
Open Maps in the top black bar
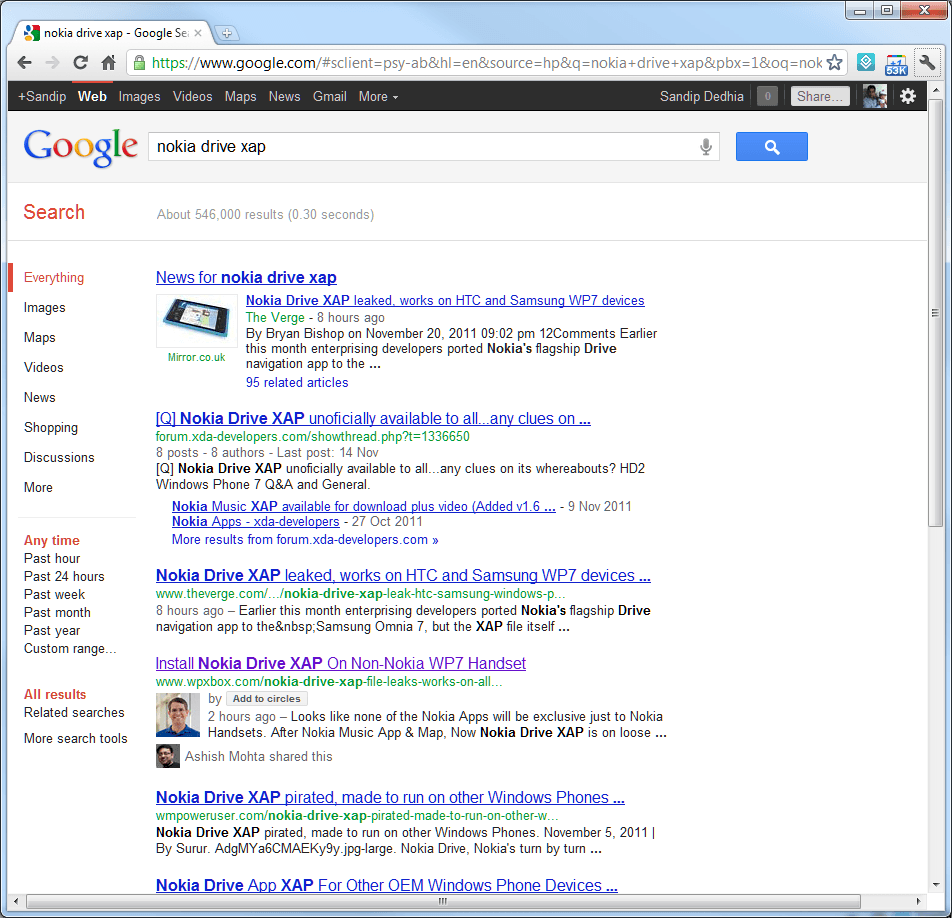pyautogui.click(x=240, y=97)
